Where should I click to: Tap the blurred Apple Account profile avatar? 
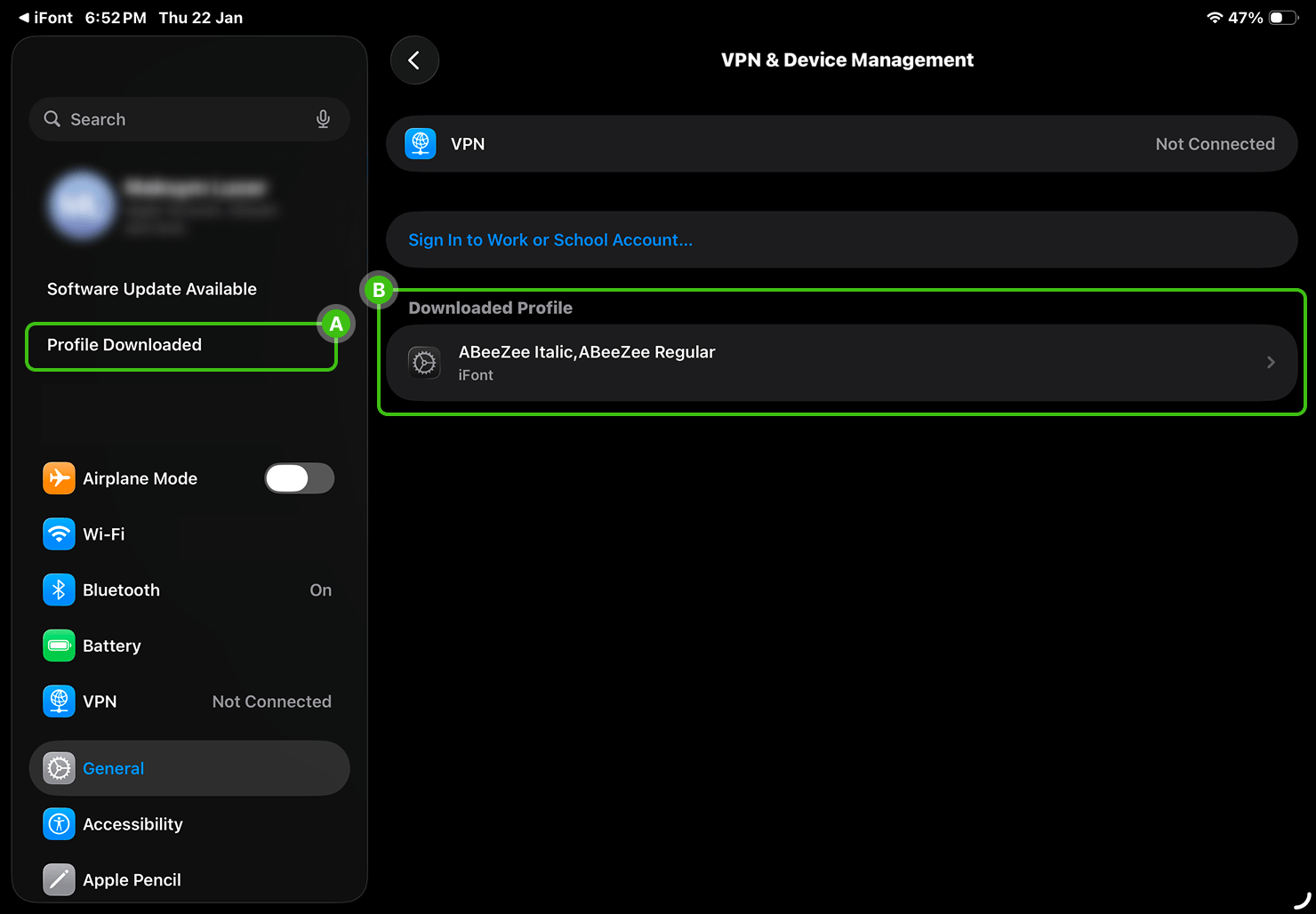82,205
